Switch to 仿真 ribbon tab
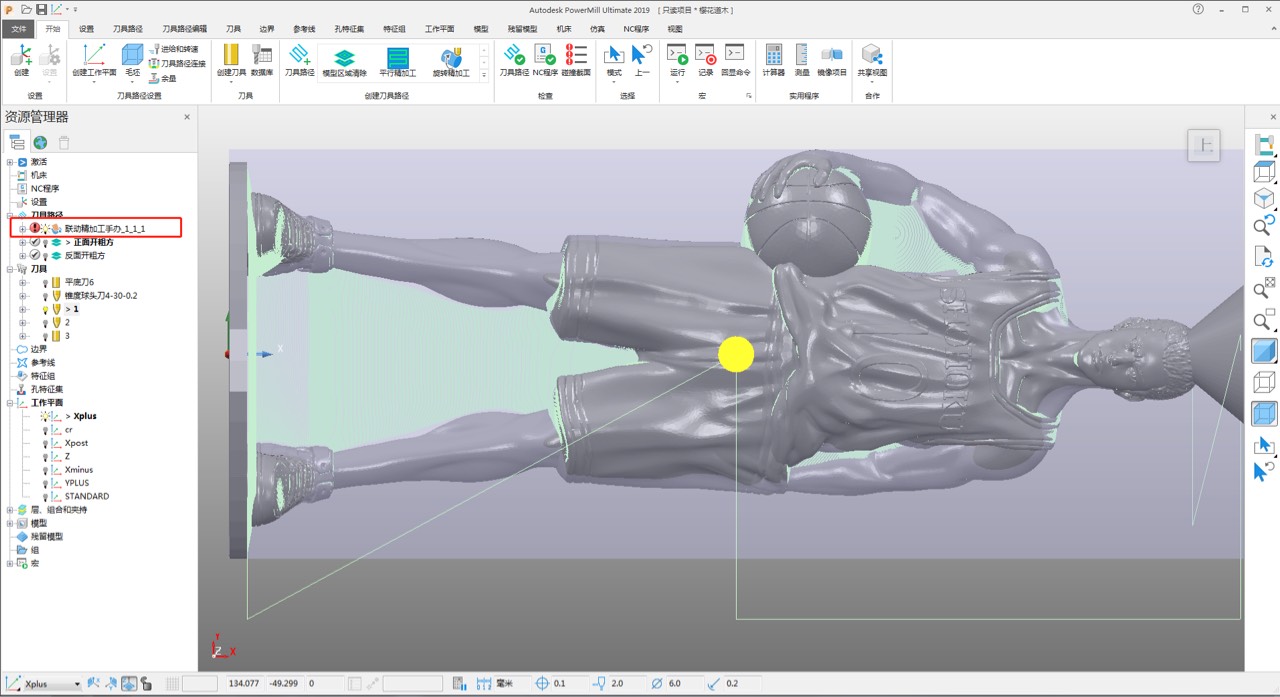 [598, 29]
